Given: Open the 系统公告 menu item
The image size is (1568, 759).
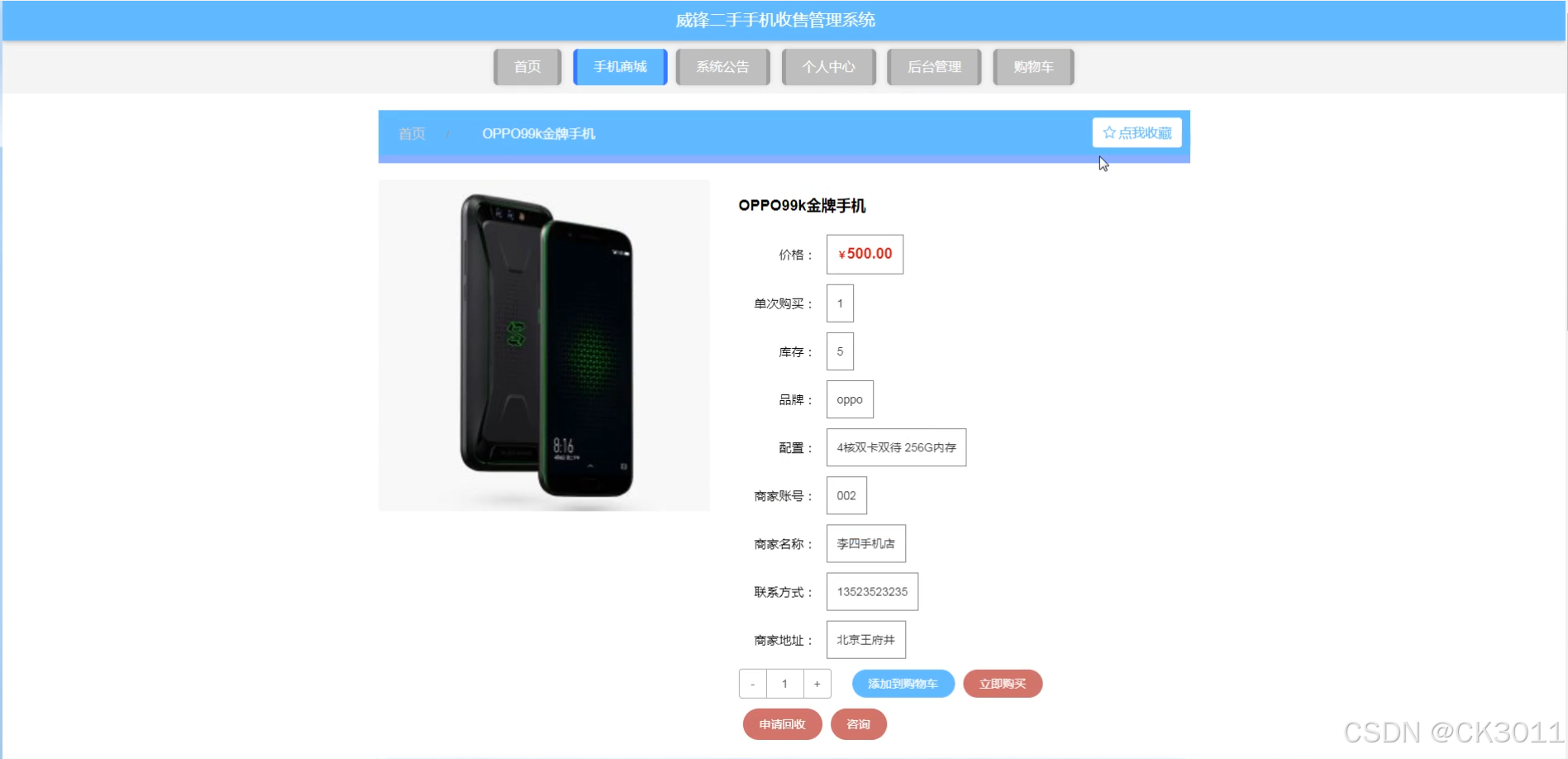Looking at the screenshot, I should point(722,67).
